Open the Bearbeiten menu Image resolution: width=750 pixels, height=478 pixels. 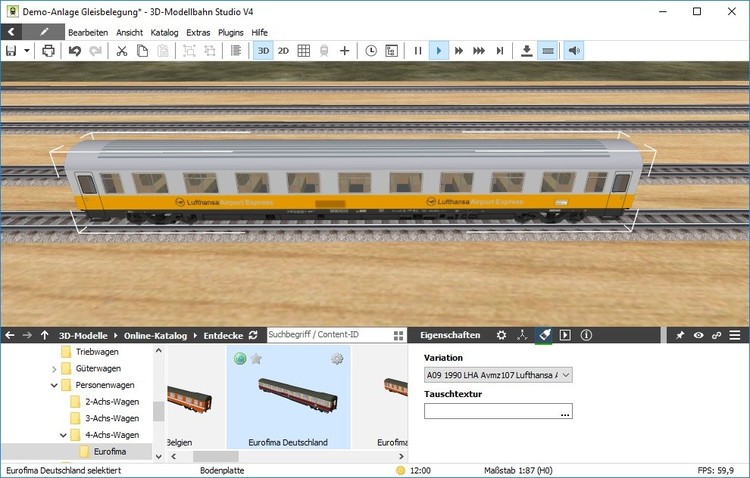(88, 33)
